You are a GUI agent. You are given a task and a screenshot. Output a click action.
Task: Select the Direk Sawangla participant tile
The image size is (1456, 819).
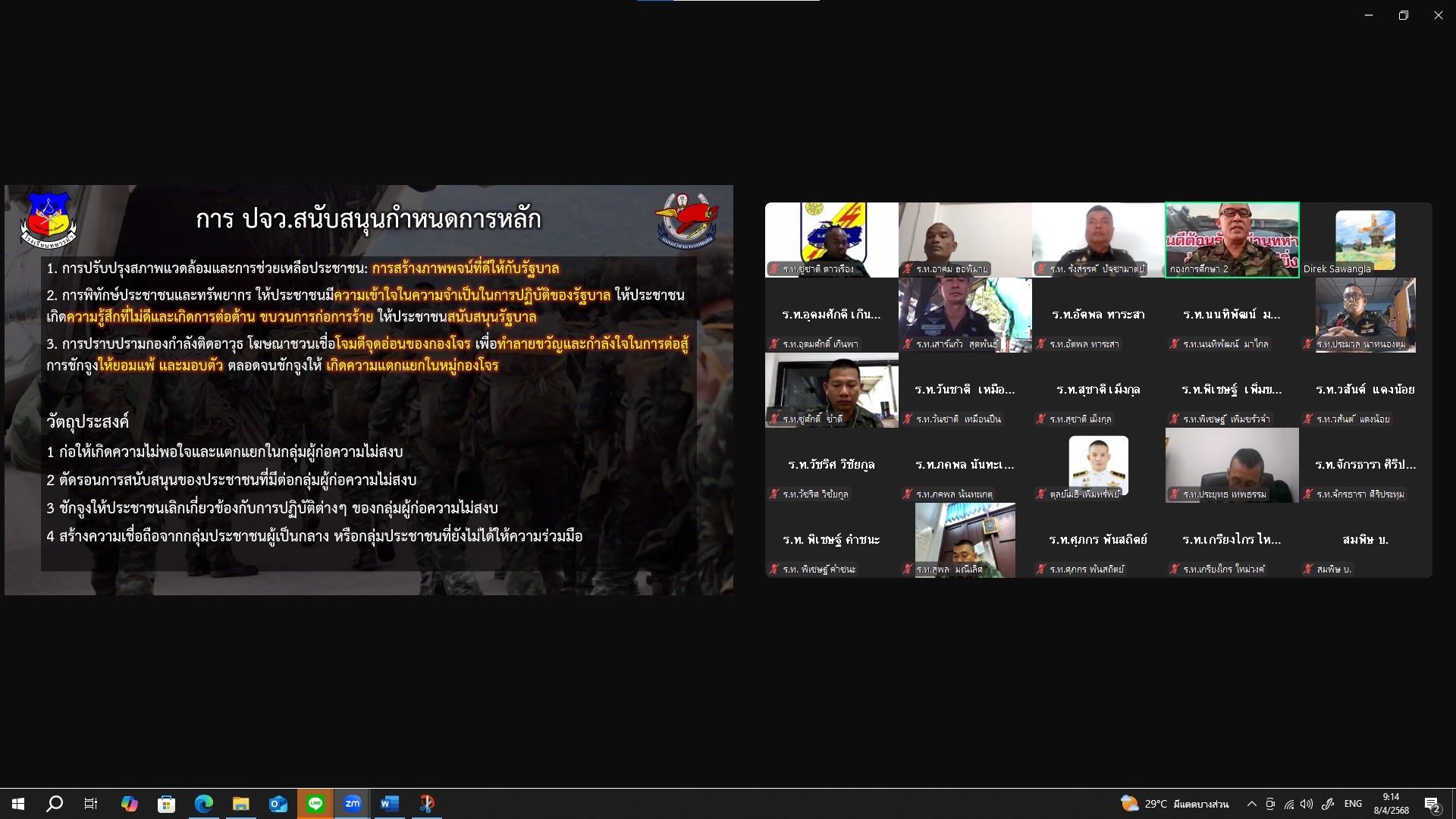[x=1365, y=239]
